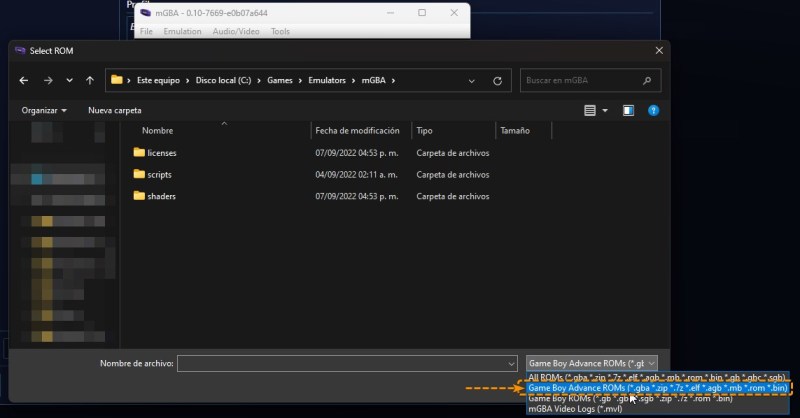Click licenses date '07/09/2022 04:53 p. m.'
The height and width of the screenshot is (418, 800).
pyautogui.click(x=357, y=153)
